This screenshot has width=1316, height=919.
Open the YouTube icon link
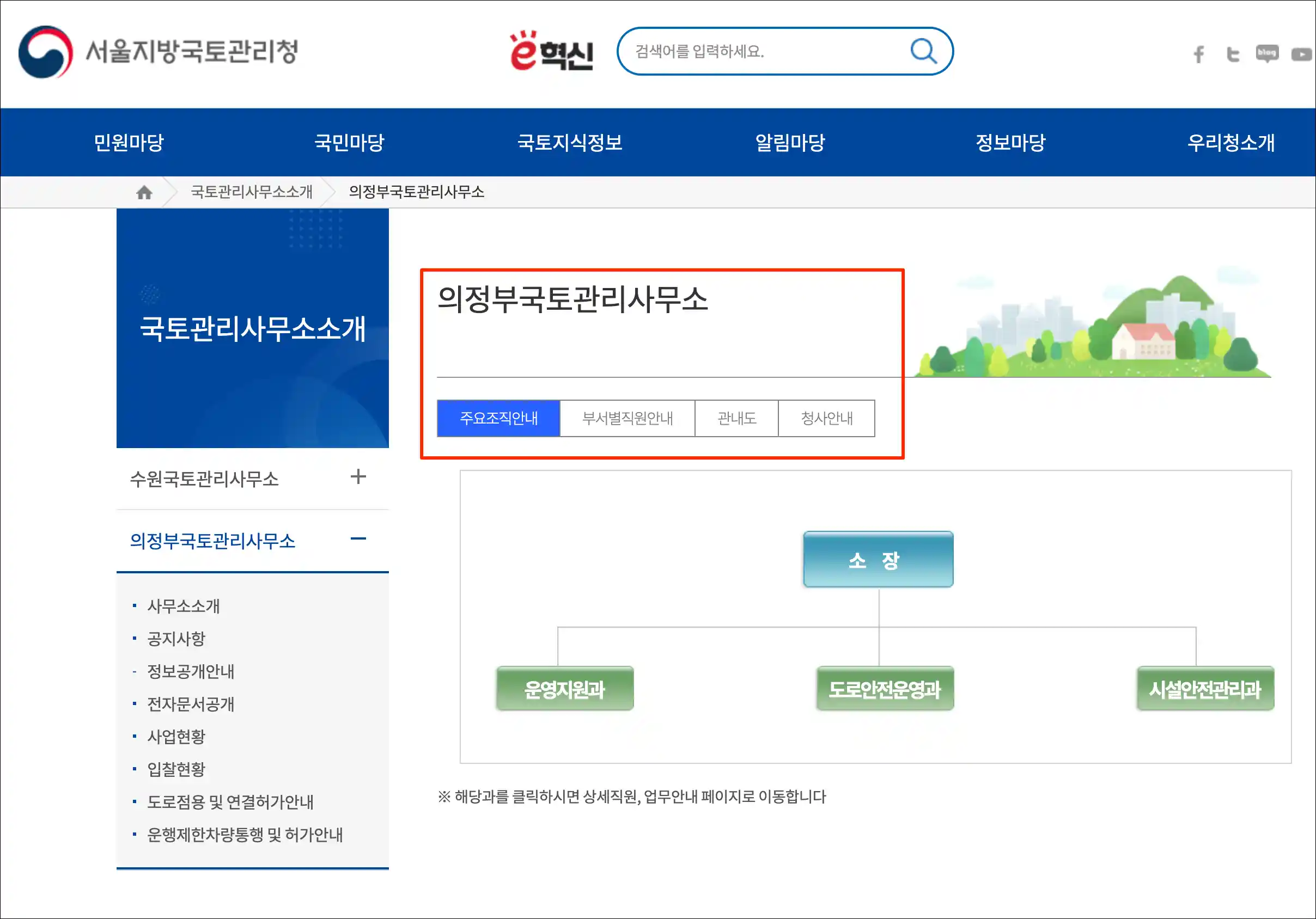1301,54
